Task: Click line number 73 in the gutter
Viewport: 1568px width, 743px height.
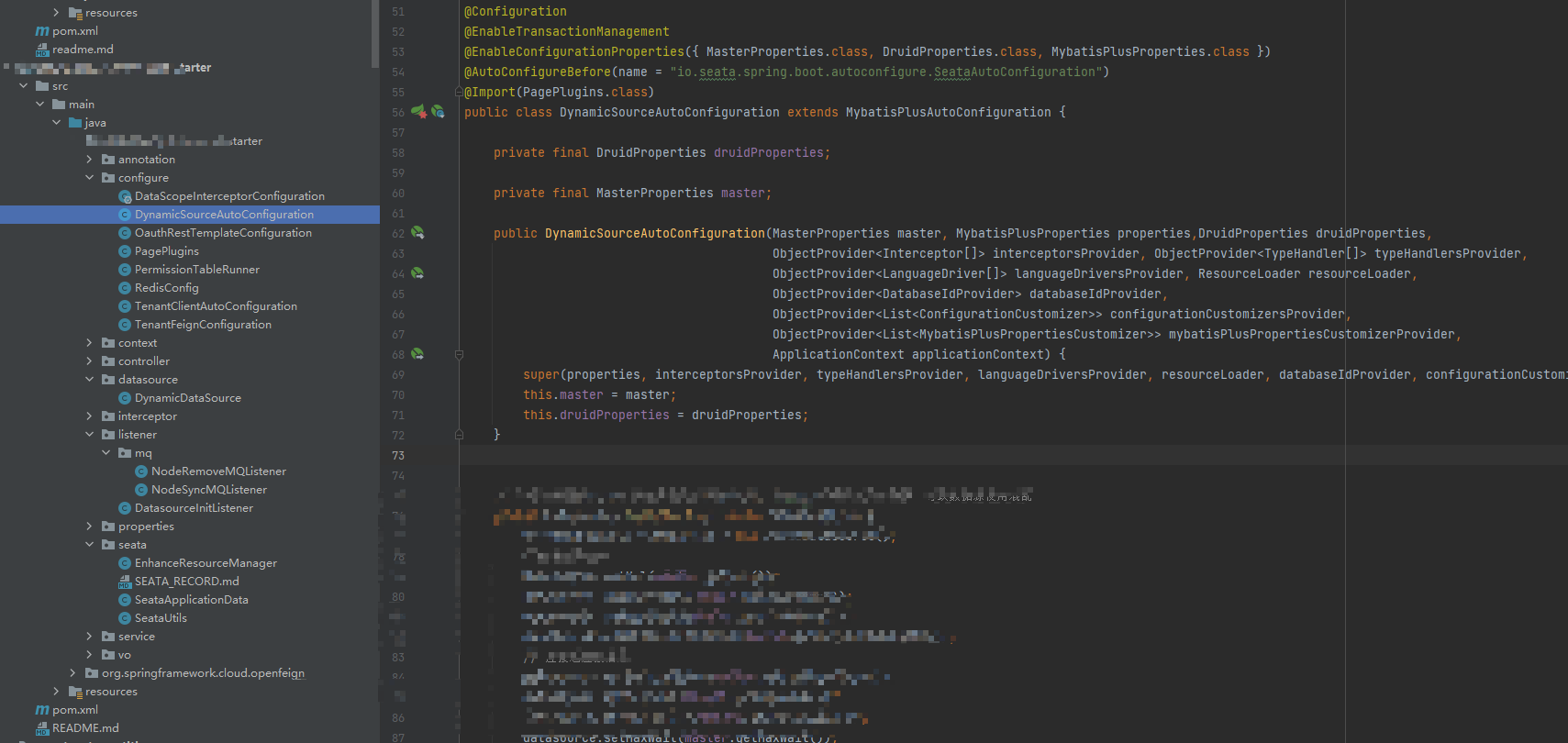Action: tap(398, 455)
